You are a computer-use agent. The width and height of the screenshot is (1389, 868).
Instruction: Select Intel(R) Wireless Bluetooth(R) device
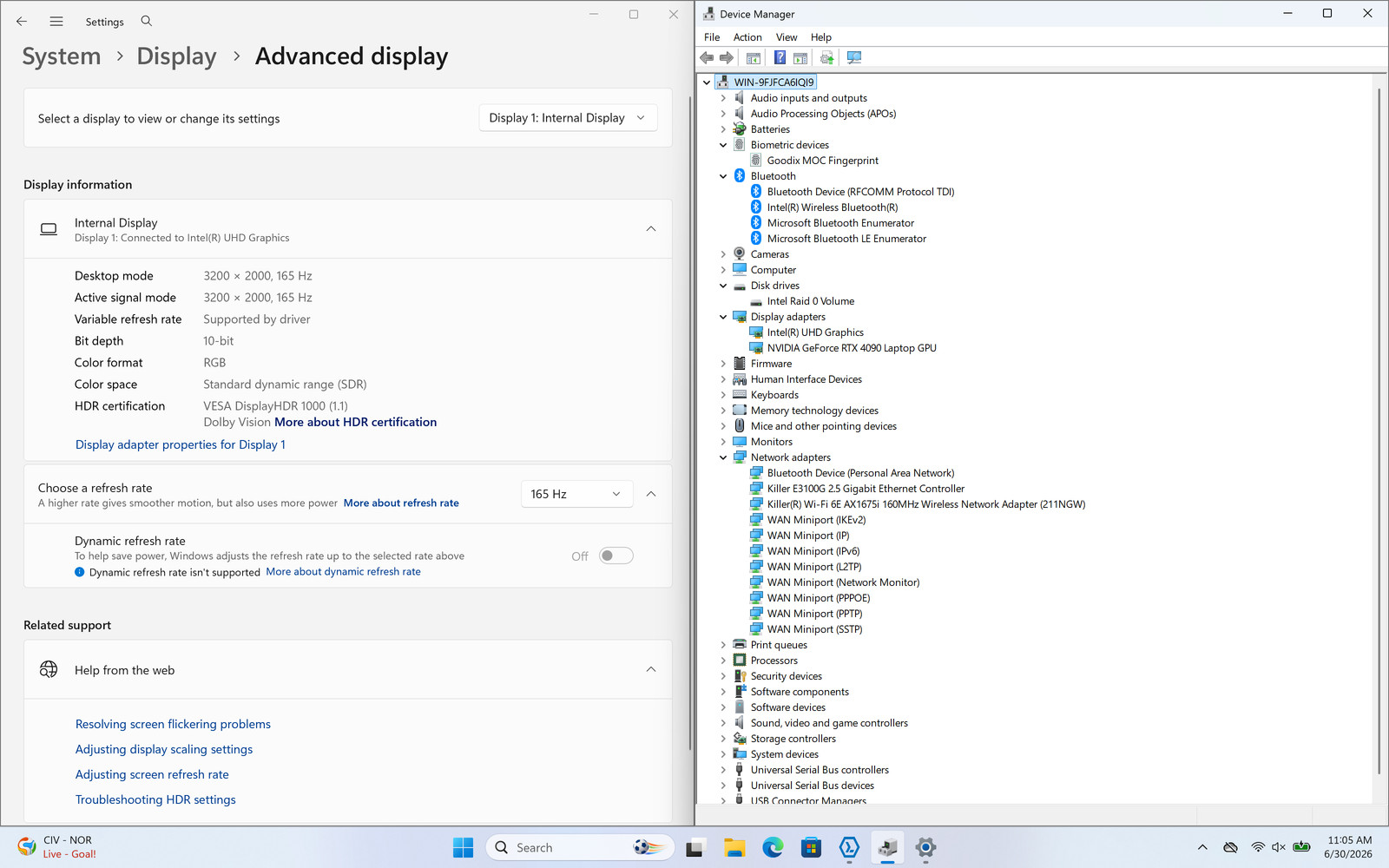[x=833, y=207]
